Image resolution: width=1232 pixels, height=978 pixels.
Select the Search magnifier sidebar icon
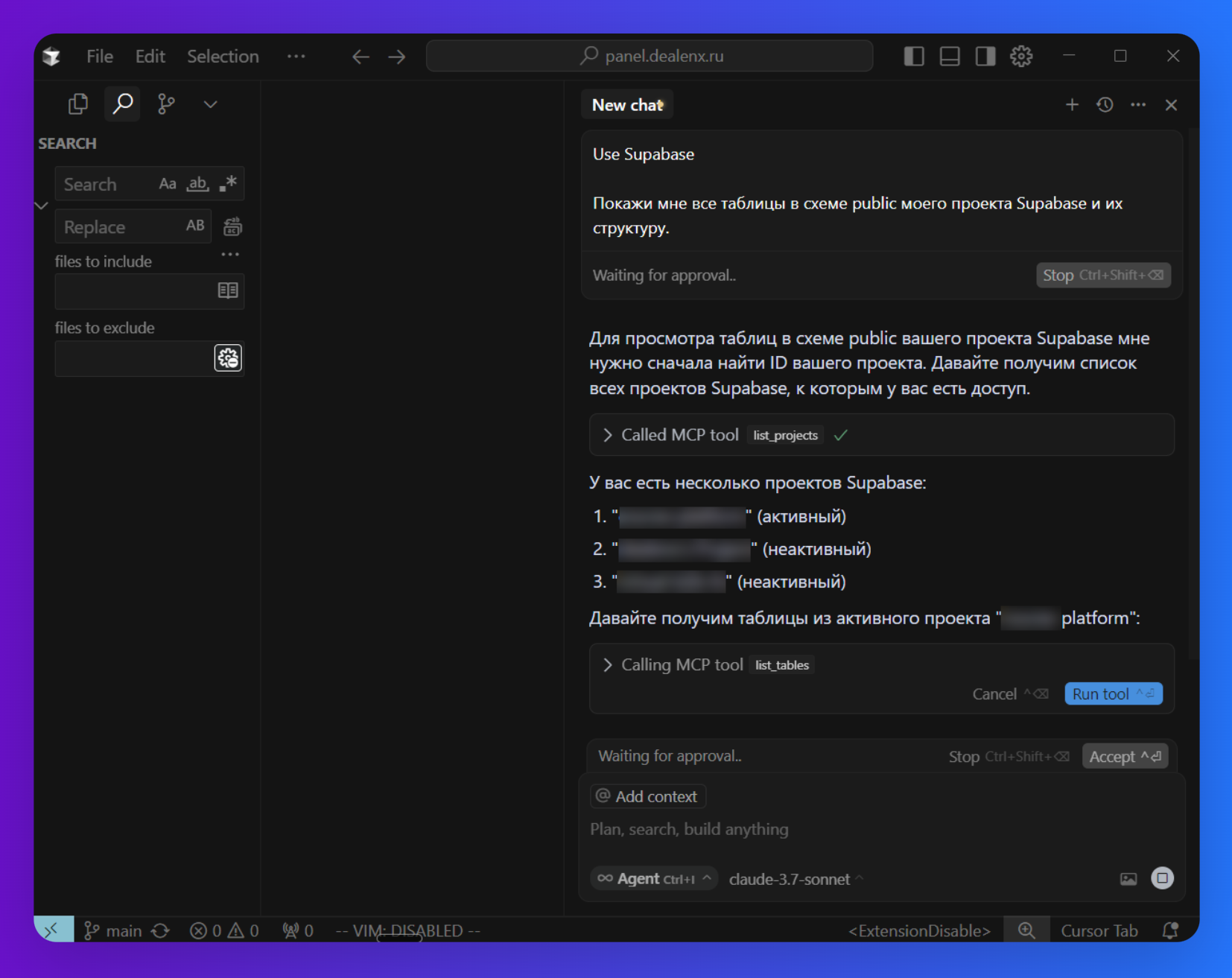123,104
